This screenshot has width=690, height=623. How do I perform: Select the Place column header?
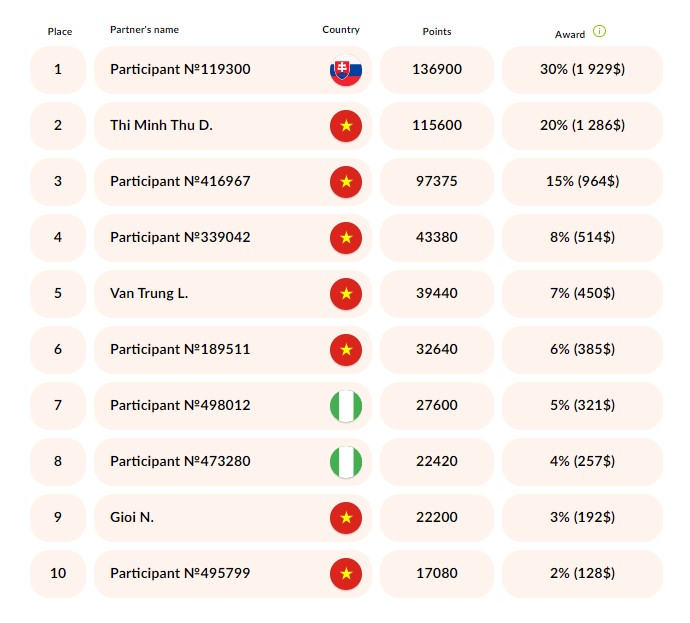(x=60, y=32)
